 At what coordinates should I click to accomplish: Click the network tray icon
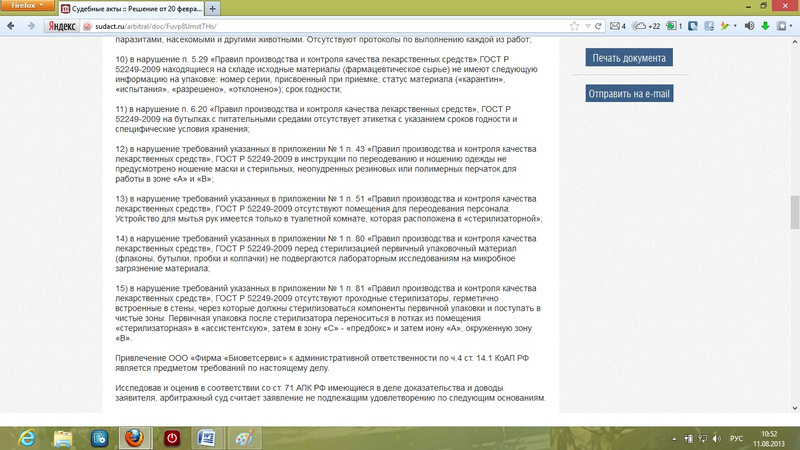[x=703, y=439]
